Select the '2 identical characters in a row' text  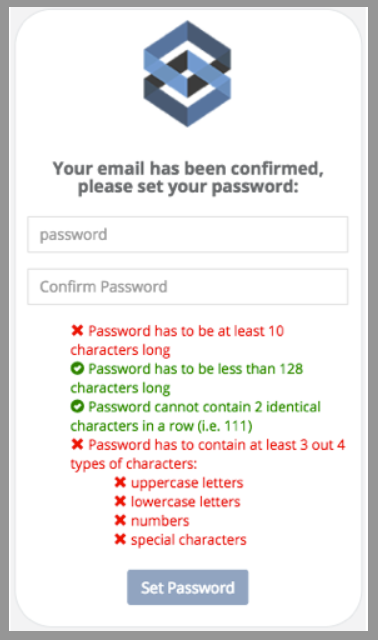pos(196,416)
